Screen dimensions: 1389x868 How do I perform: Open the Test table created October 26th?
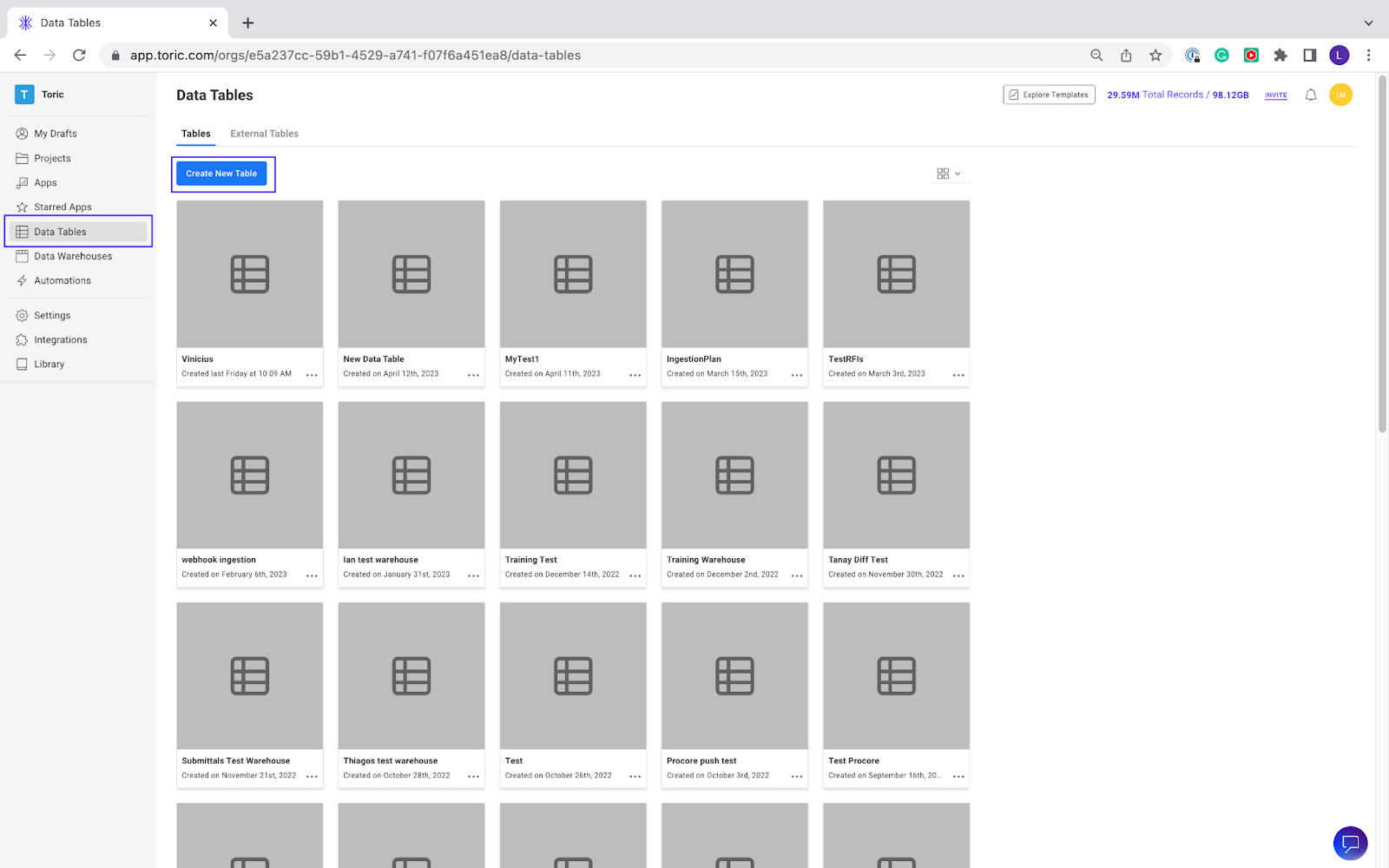[x=573, y=694]
